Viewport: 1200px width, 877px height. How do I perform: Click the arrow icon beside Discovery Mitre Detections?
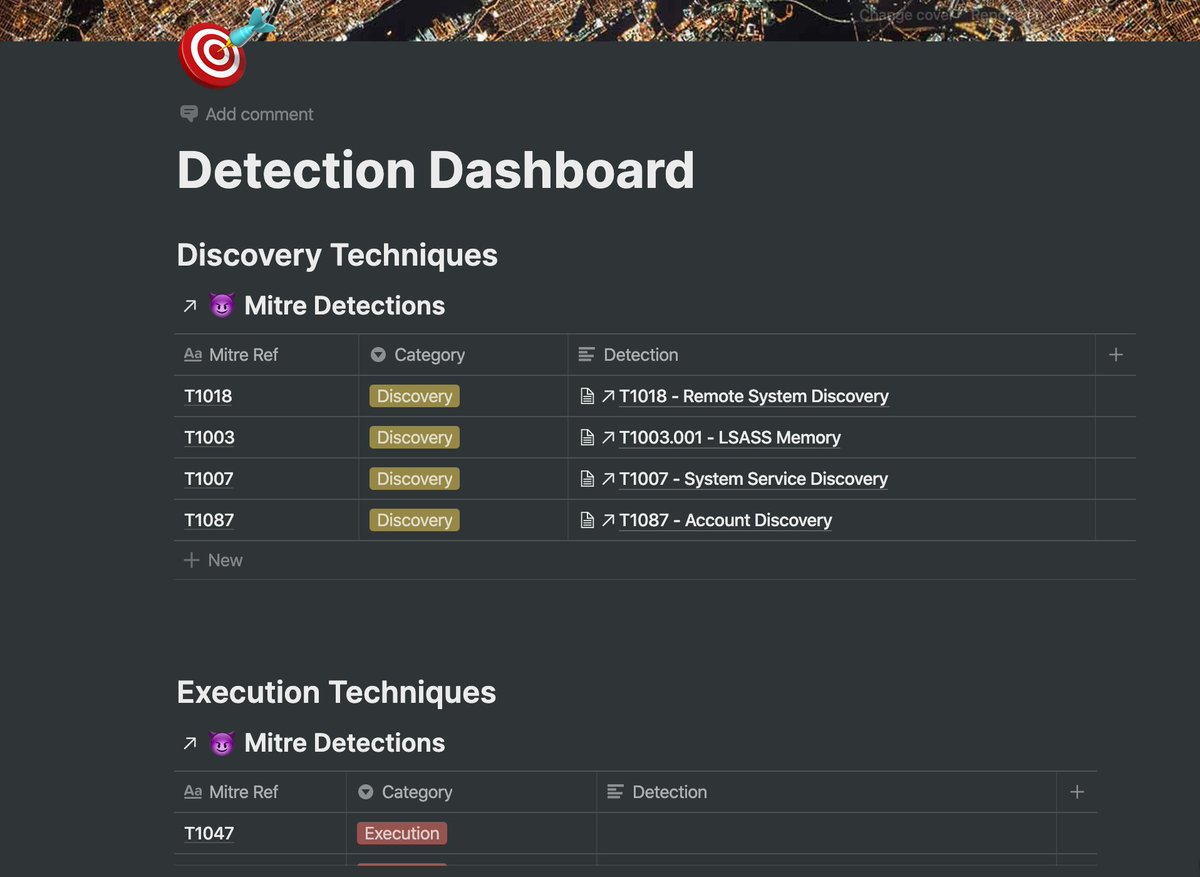[x=189, y=306]
